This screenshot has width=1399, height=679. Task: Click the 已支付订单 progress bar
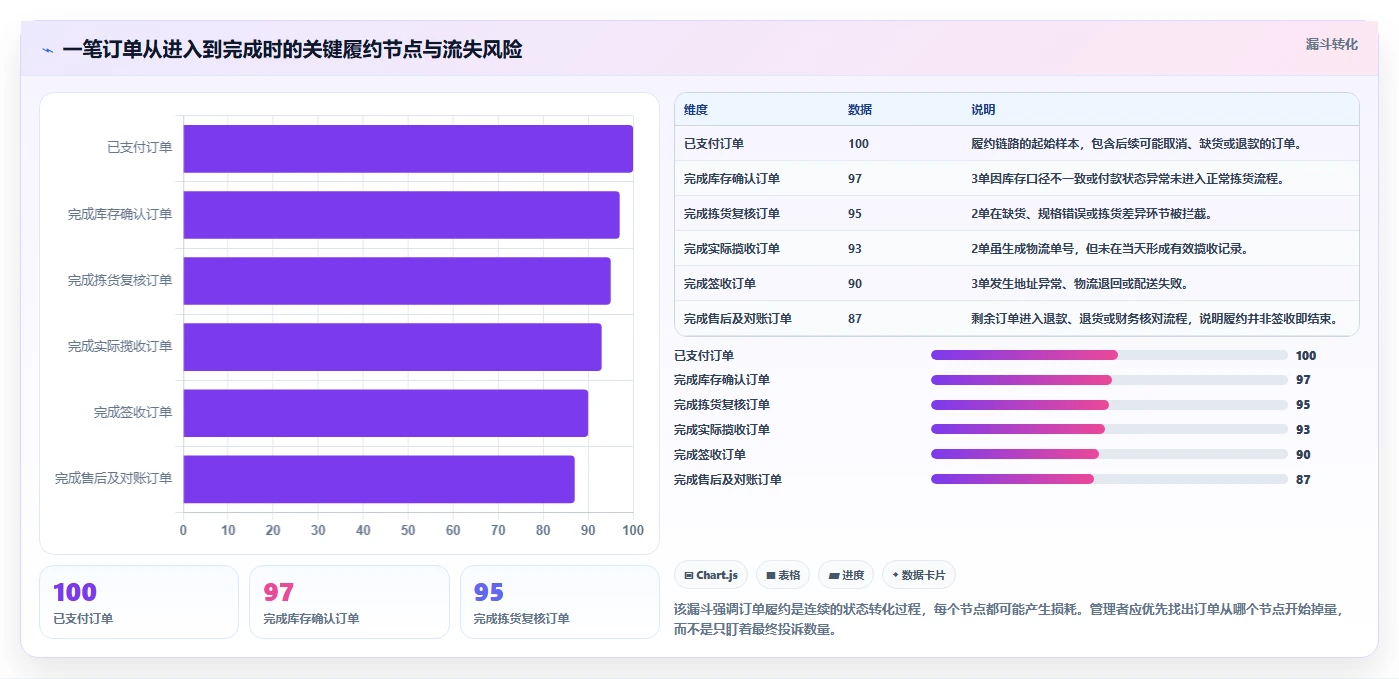1109,355
